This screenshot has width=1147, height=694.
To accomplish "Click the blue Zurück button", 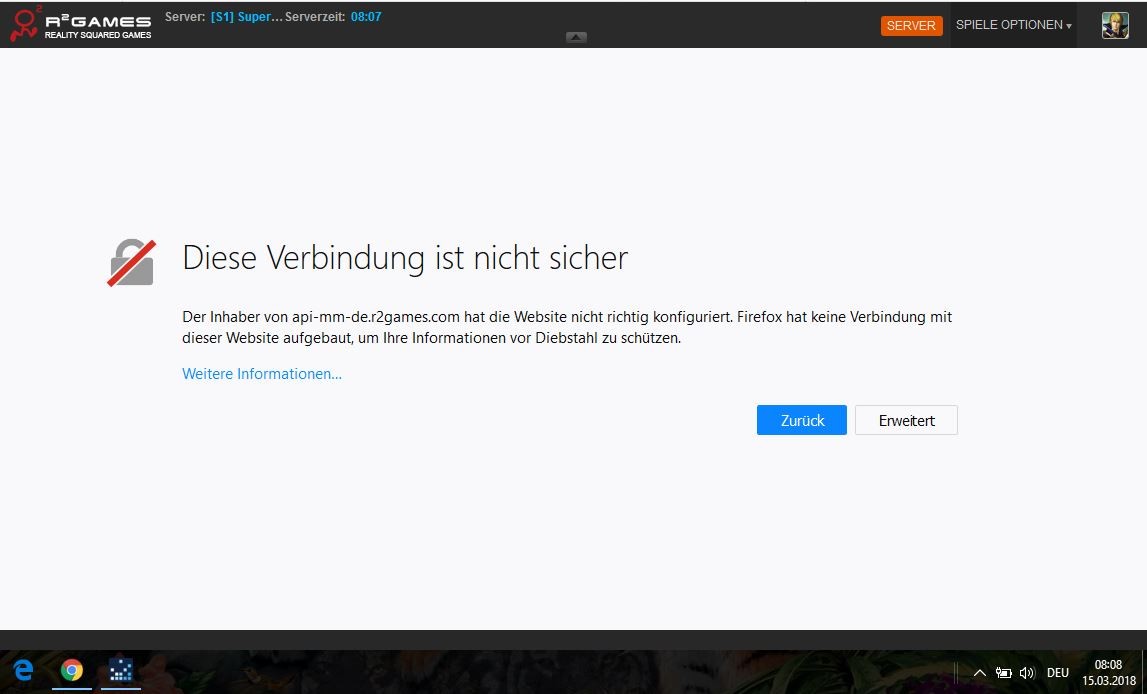I will pos(801,420).
